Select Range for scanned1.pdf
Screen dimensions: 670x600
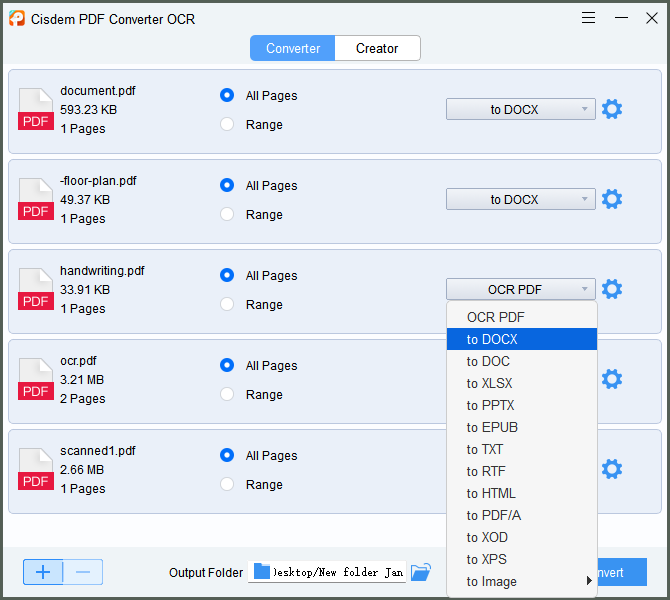(x=227, y=484)
